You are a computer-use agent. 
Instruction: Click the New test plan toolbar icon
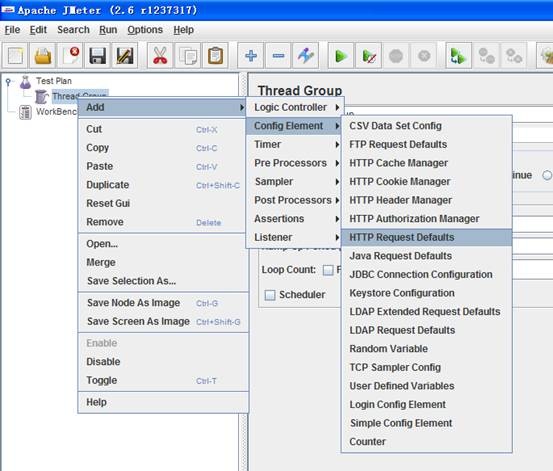[15, 56]
